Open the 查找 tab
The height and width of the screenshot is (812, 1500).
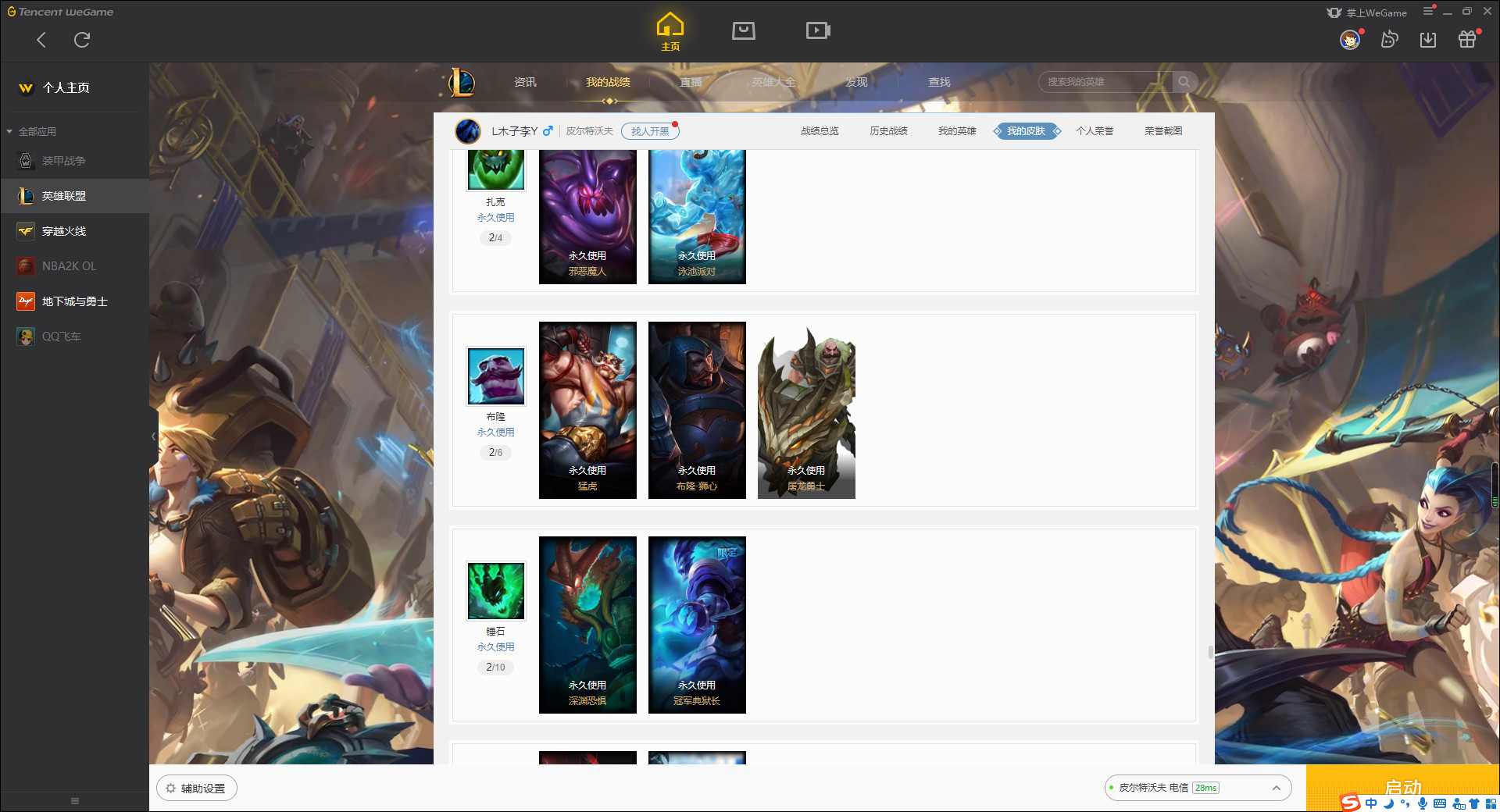(x=939, y=82)
